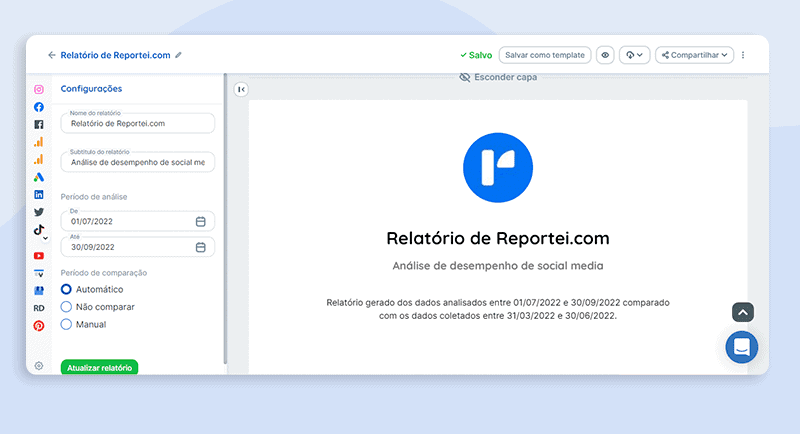Screen dimensions: 800x434
Task: Open the Facebook Ads square icon
Action: (x=39, y=124)
